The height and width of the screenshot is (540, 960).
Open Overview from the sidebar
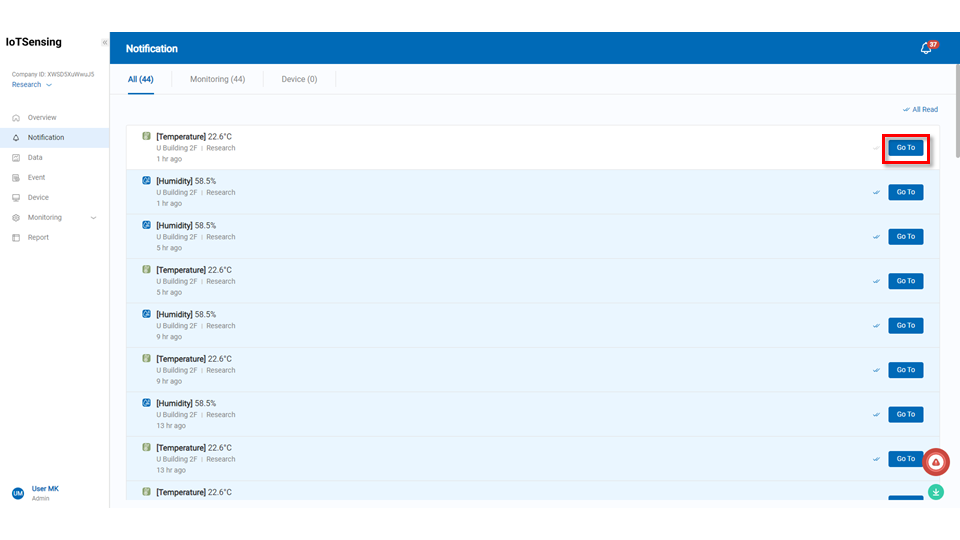(x=42, y=118)
